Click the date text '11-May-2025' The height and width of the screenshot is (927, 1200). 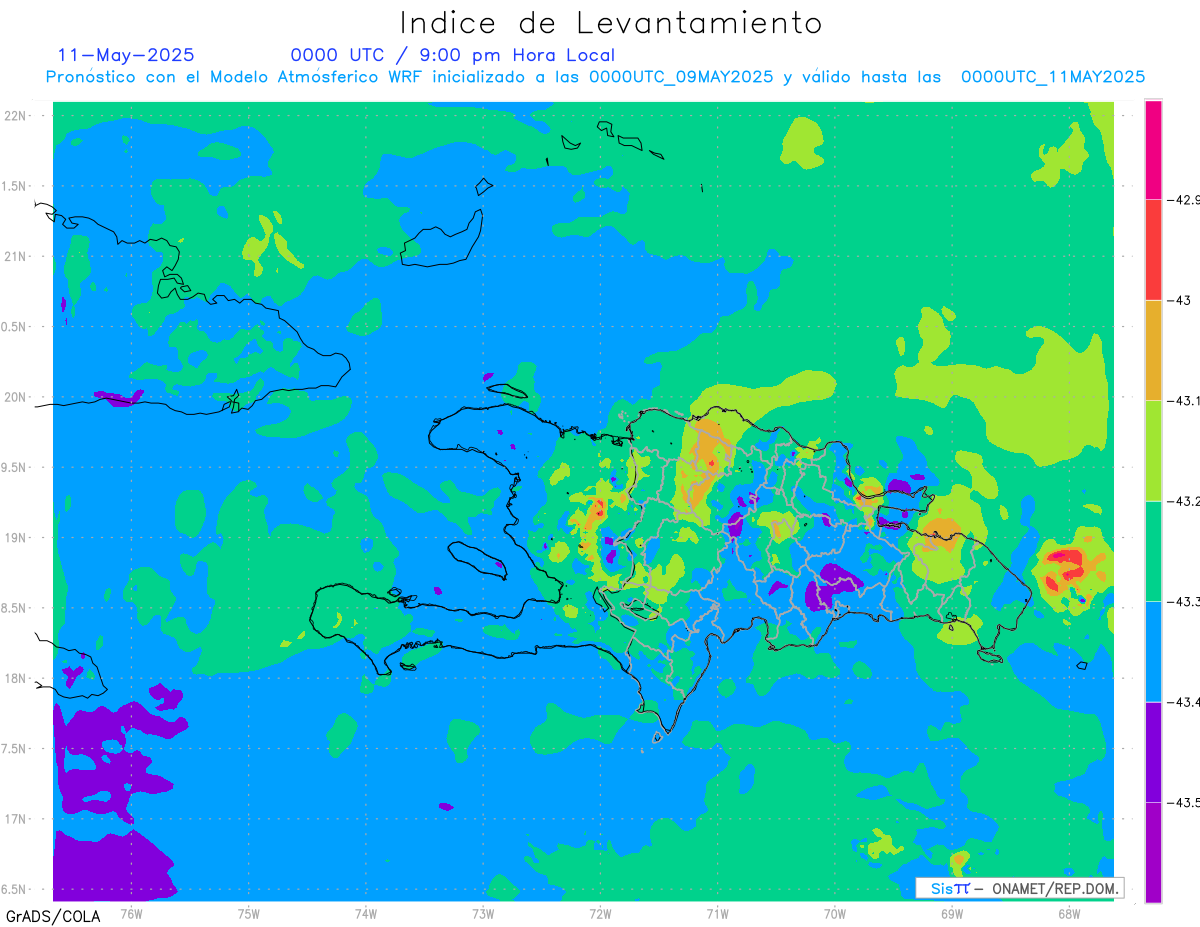pyautogui.click(x=126, y=55)
